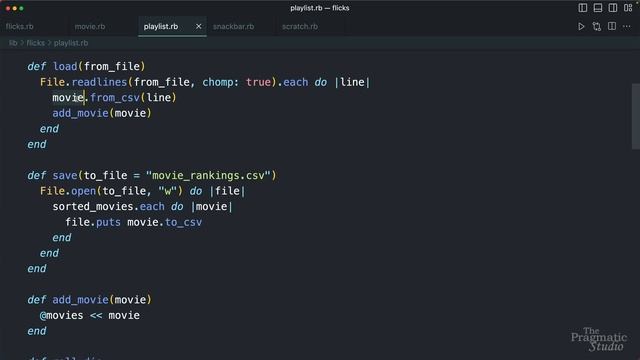Open the customize layout icon
The image size is (640, 360).
point(628,8)
